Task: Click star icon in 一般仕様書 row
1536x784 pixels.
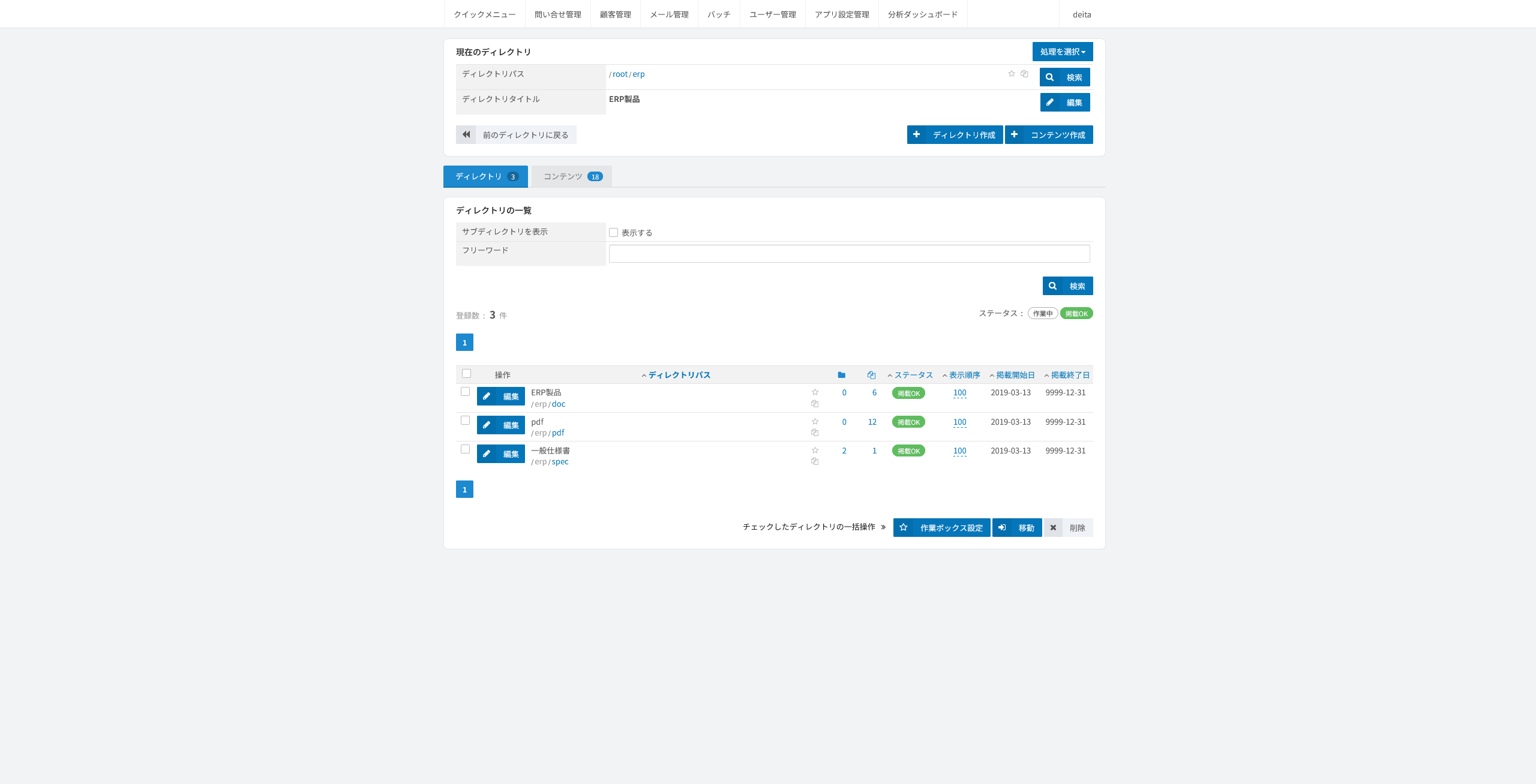Action: (815, 450)
